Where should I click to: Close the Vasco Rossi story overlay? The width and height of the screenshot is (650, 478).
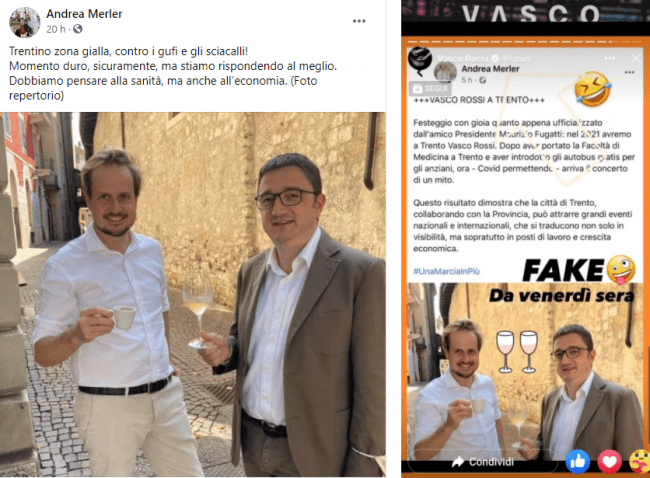[635, 58]
